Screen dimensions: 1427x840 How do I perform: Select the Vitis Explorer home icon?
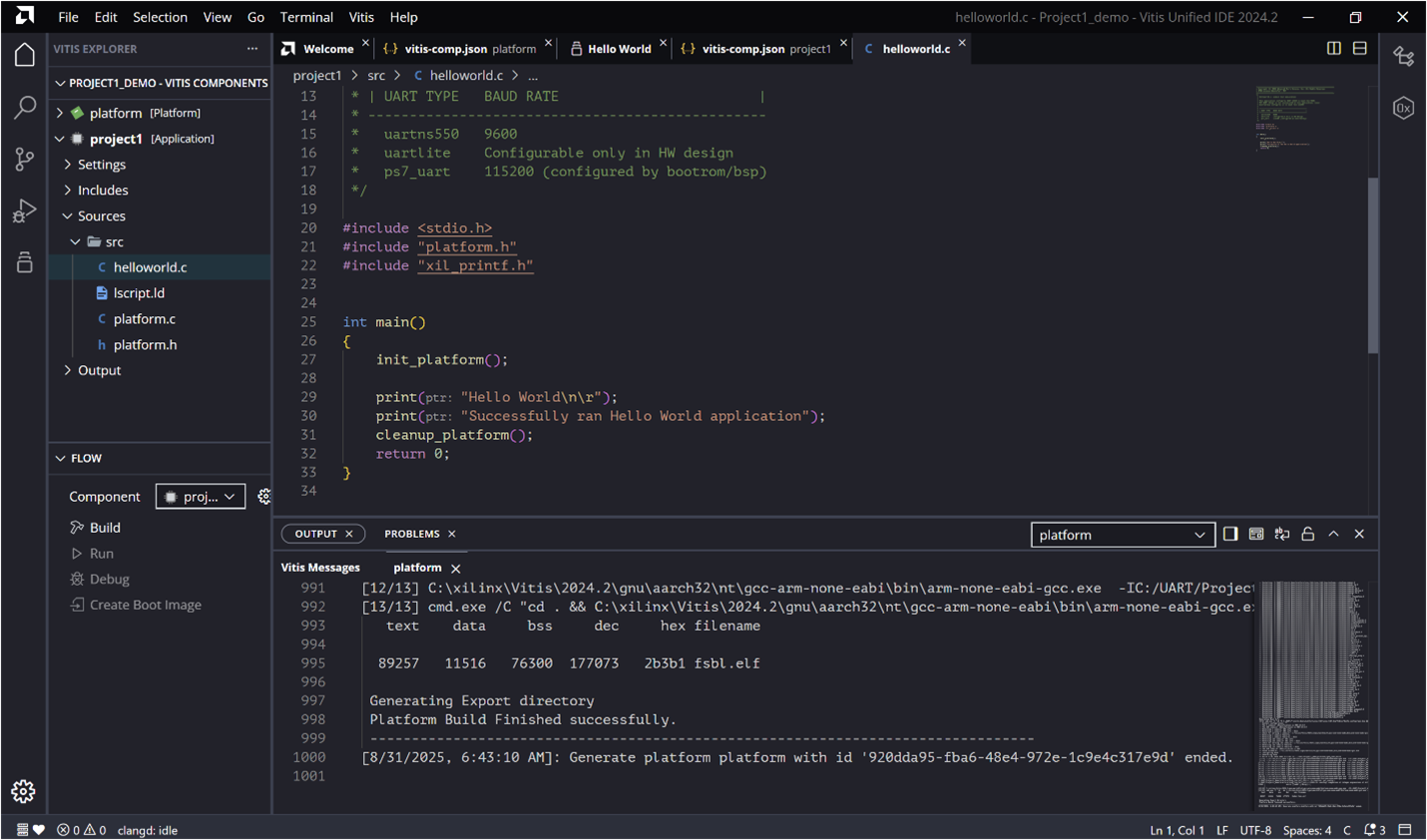point(24,55)
